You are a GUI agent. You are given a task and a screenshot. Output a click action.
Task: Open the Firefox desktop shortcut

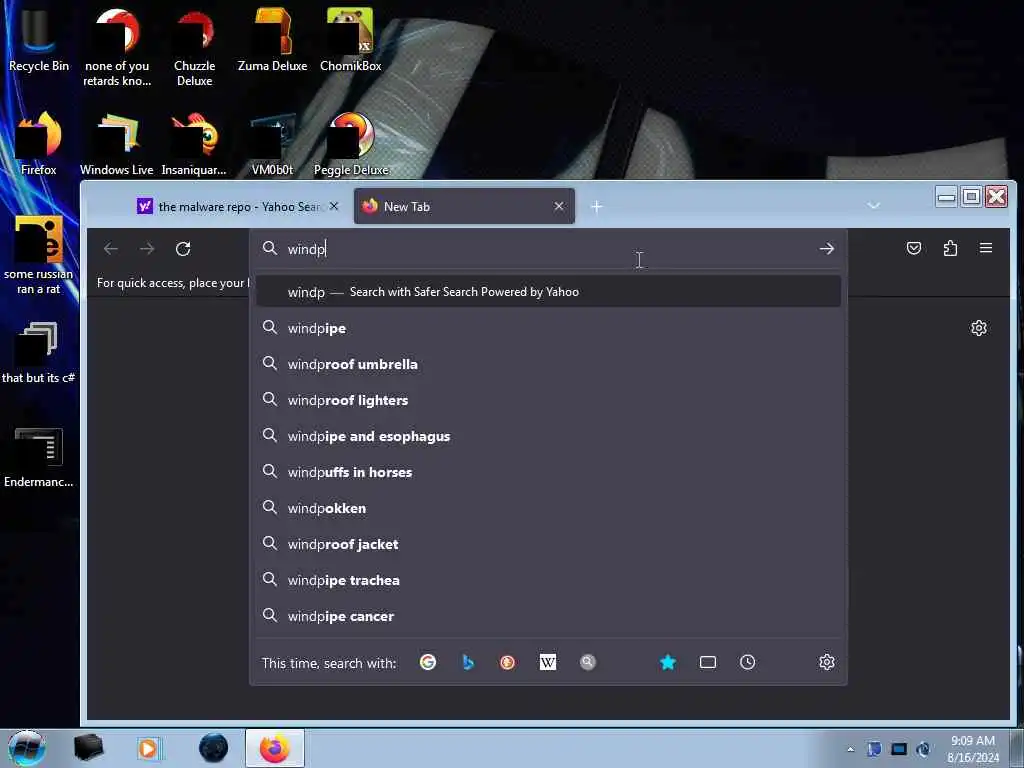point(39,144)
